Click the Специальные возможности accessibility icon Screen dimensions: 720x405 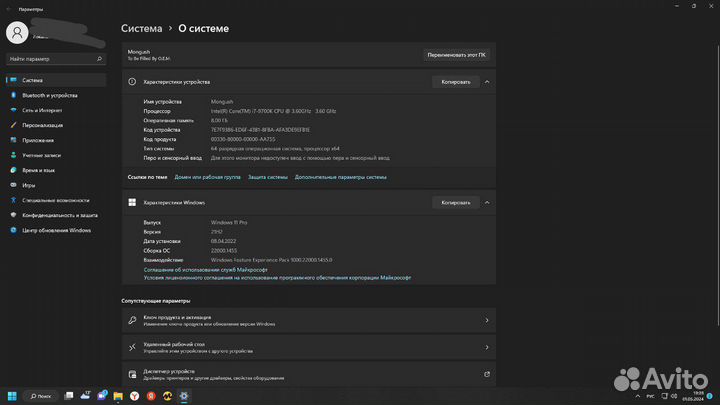(x=13, y=200)
